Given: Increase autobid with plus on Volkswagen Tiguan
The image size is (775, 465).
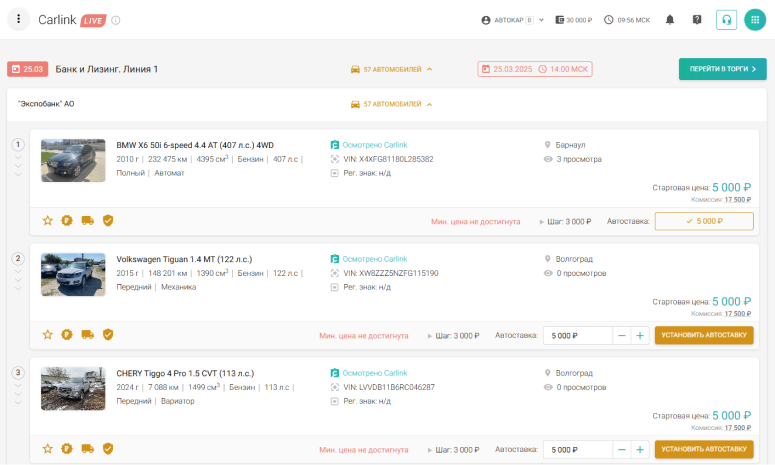Looking at the screenshot, I should (x=640, y=336).
